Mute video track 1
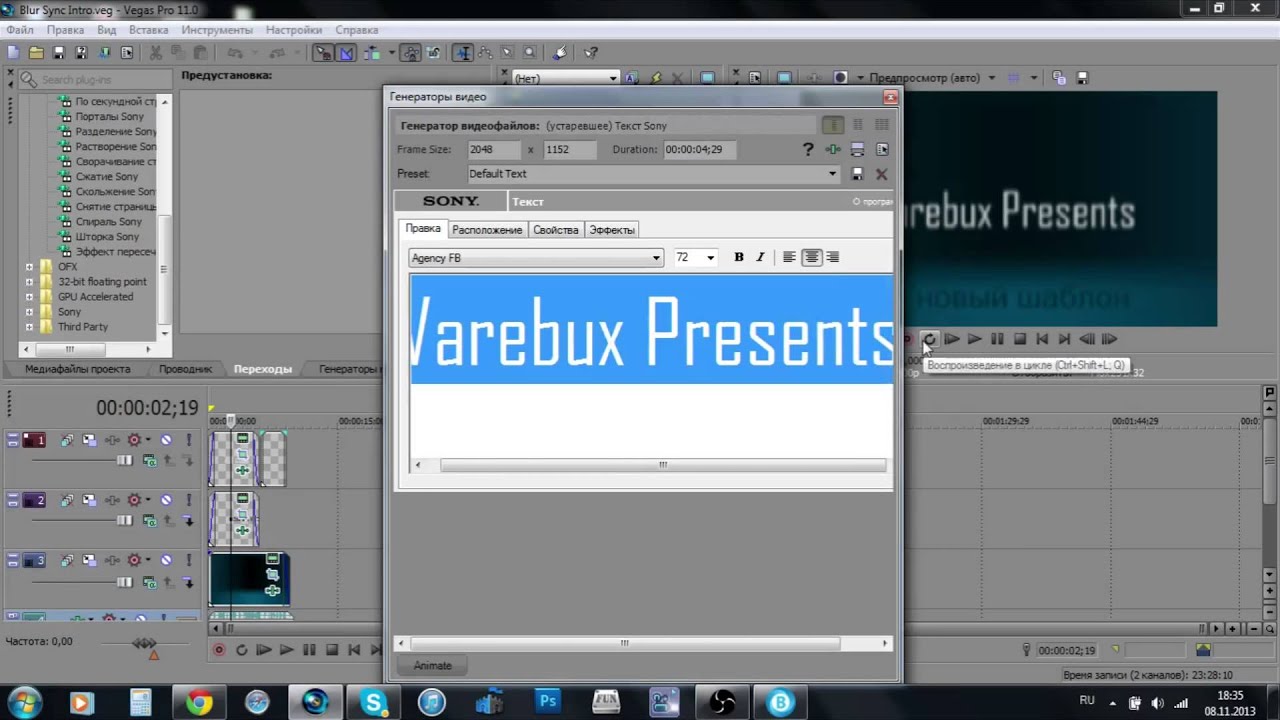 coord(167,440)
